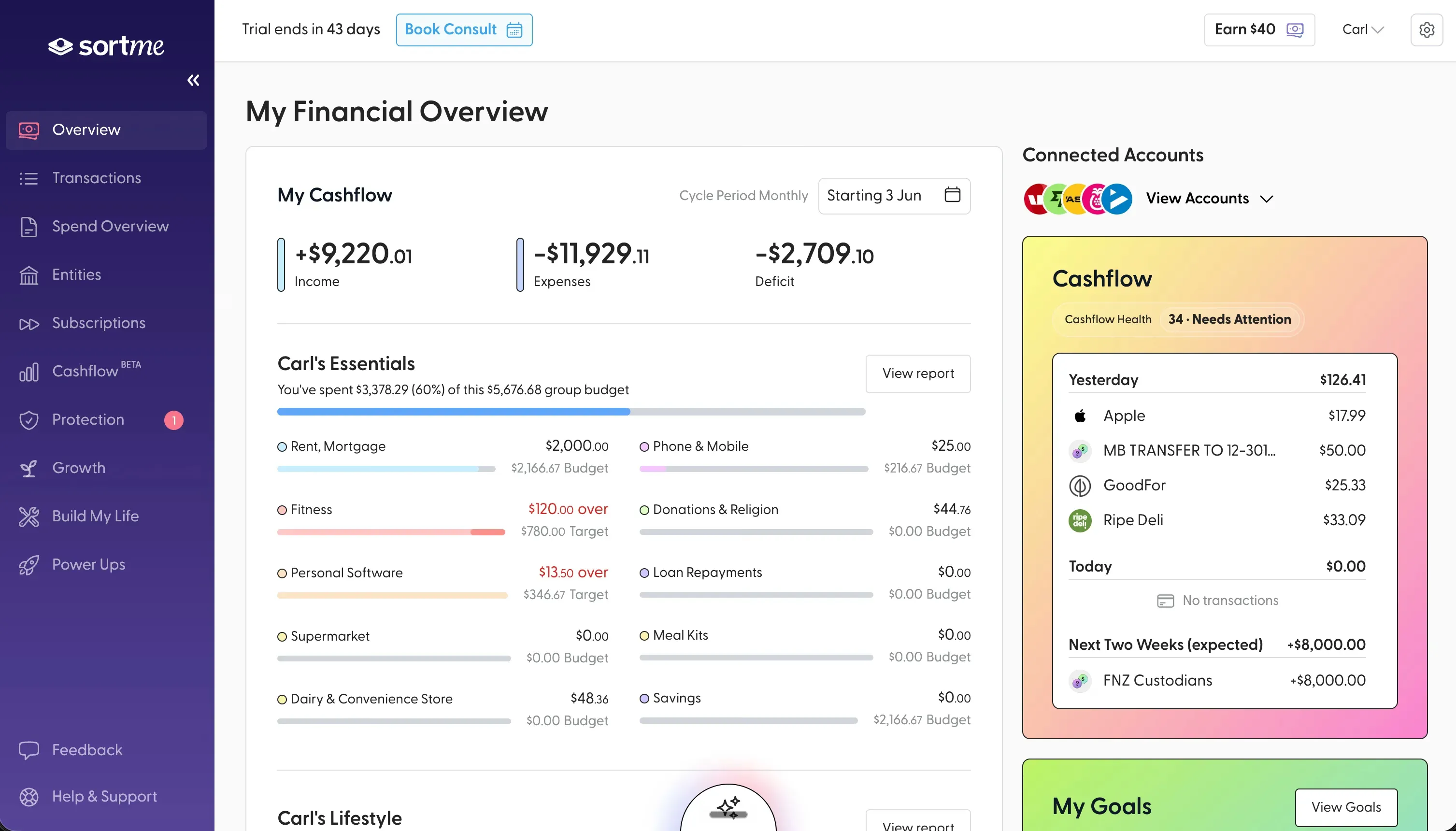Click the Growth sprout icon
Image resolution: width=1456 pixels, height=831 pixels.
tap(29, 469)
